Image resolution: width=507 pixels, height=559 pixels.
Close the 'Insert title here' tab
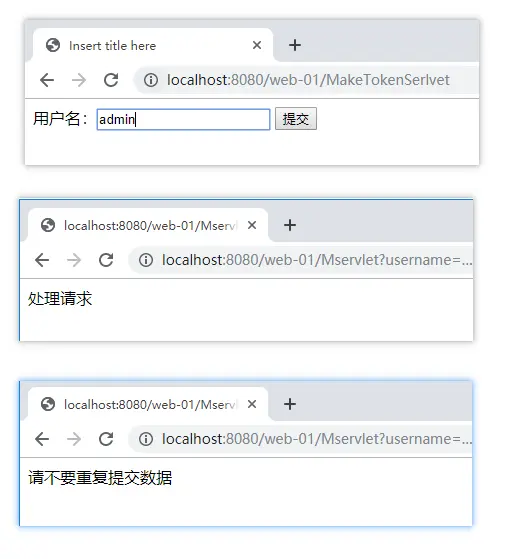tap(257, 45)
